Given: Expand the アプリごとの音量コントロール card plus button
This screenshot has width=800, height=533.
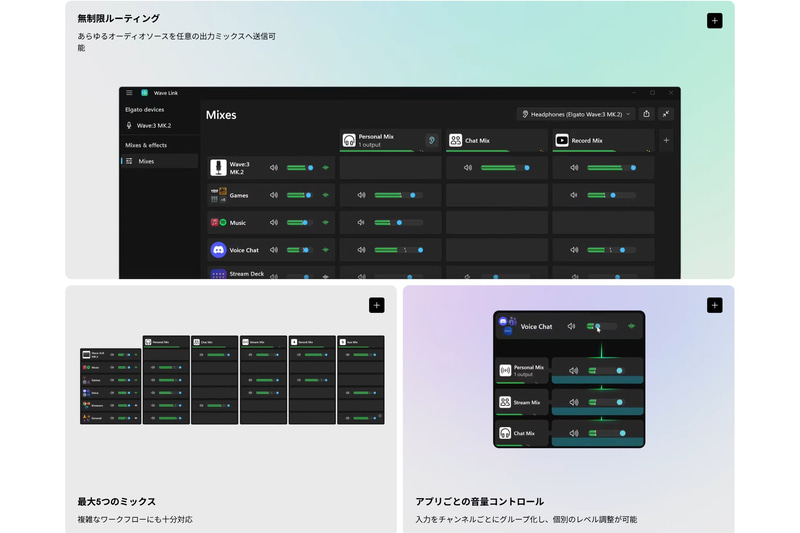Looking at the screenshot, I should (714, 306).
